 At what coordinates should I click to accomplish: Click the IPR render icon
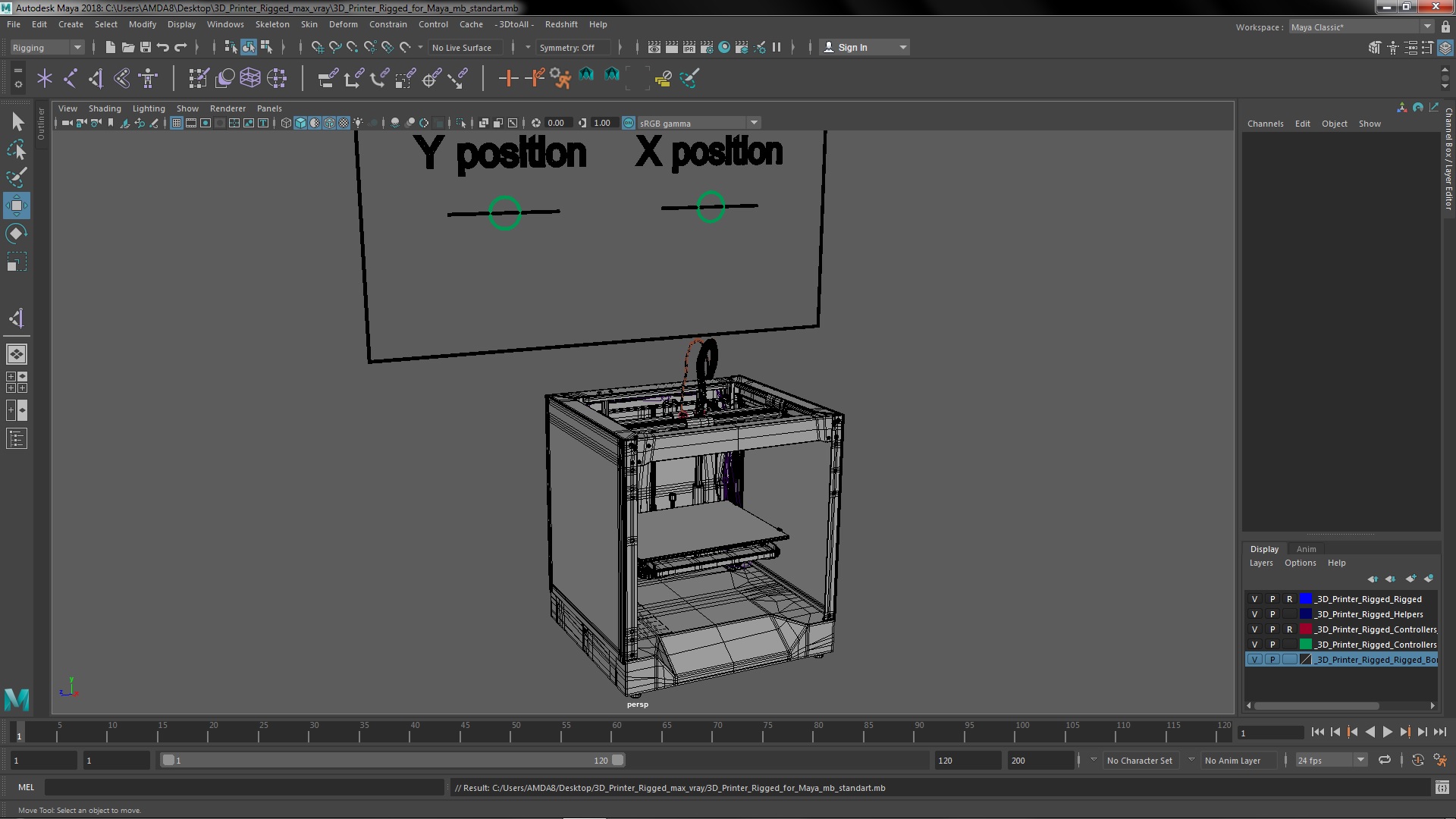(x=689, y=47)
